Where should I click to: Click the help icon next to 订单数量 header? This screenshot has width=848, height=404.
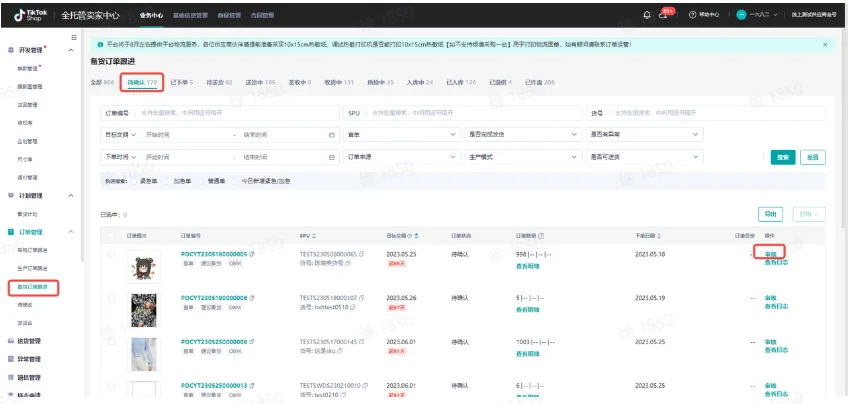[x=541, y=236]
